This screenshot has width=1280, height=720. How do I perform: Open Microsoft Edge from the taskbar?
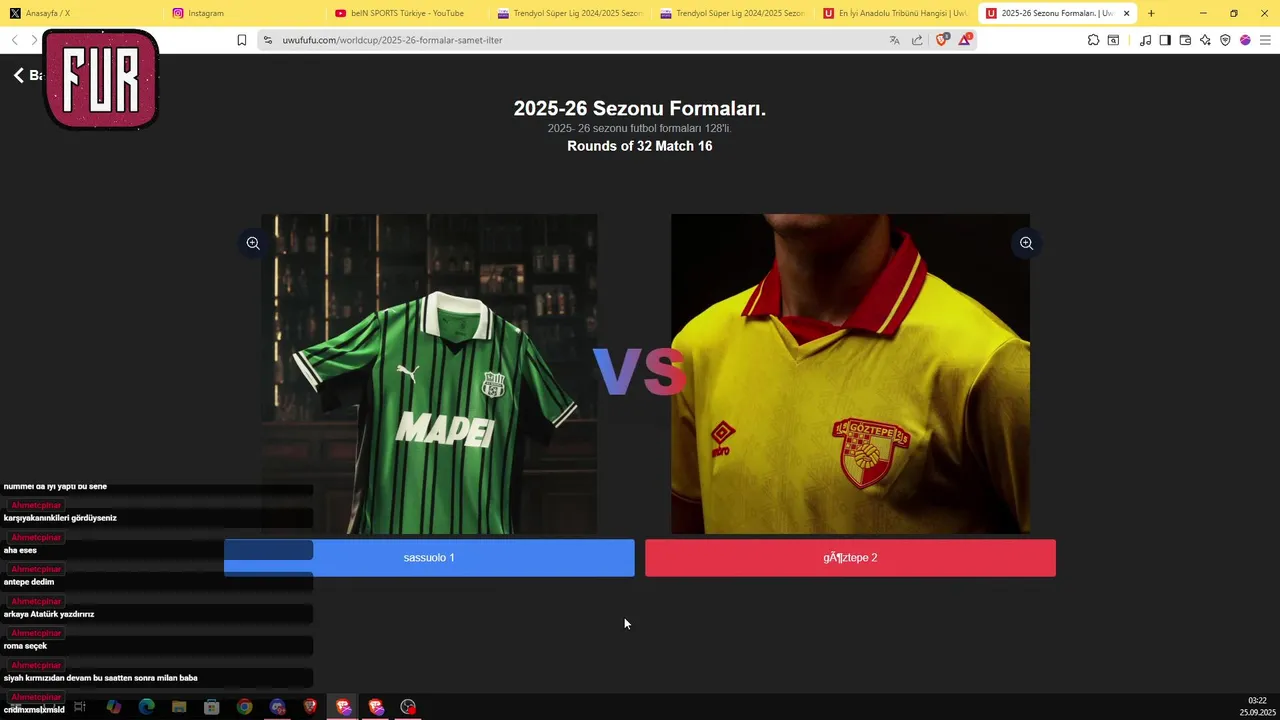[146, 707]
